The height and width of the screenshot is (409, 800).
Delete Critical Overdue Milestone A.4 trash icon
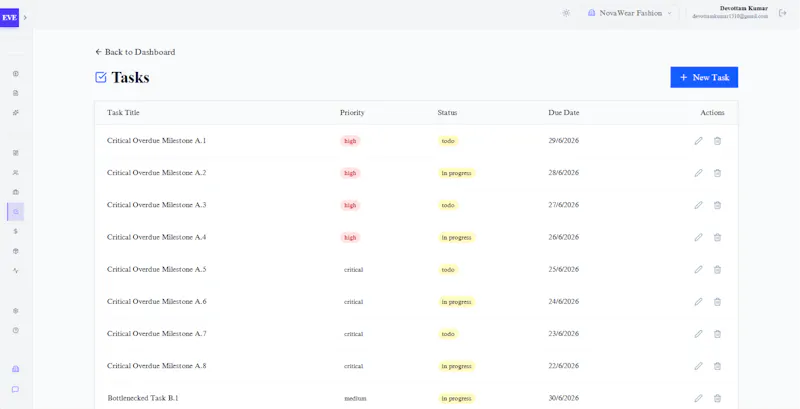coord(717,237)
